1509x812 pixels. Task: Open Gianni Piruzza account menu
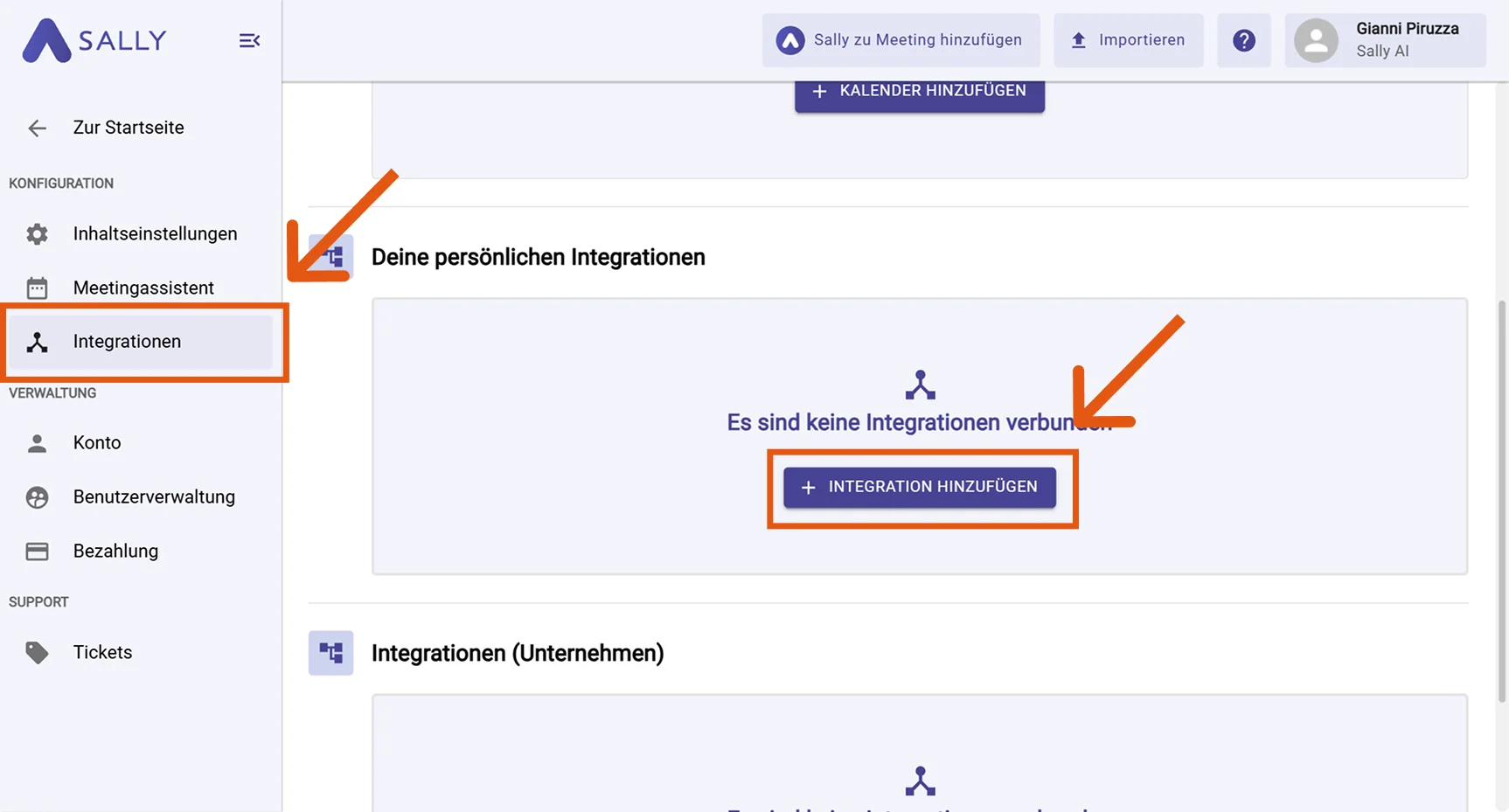coord(1385,40)
